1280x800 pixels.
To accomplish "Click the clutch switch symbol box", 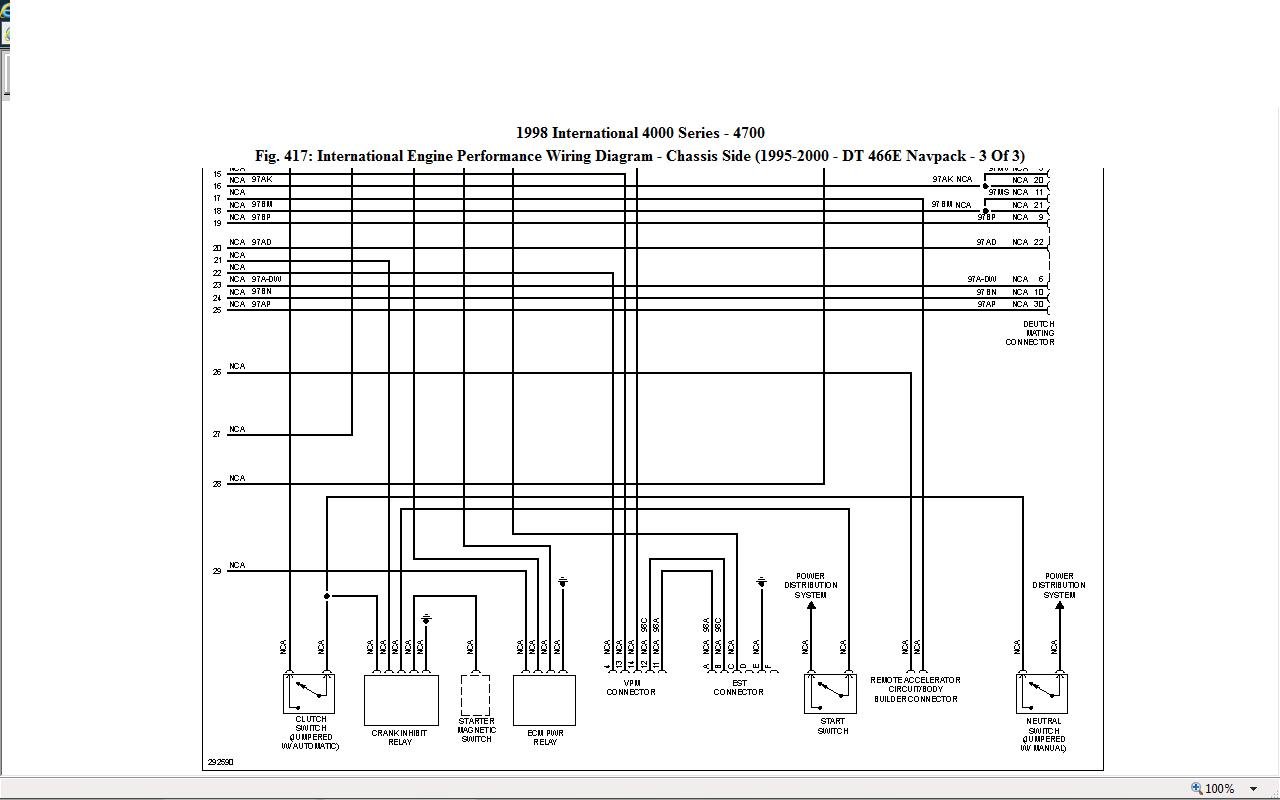I will [x=309, y=693].
